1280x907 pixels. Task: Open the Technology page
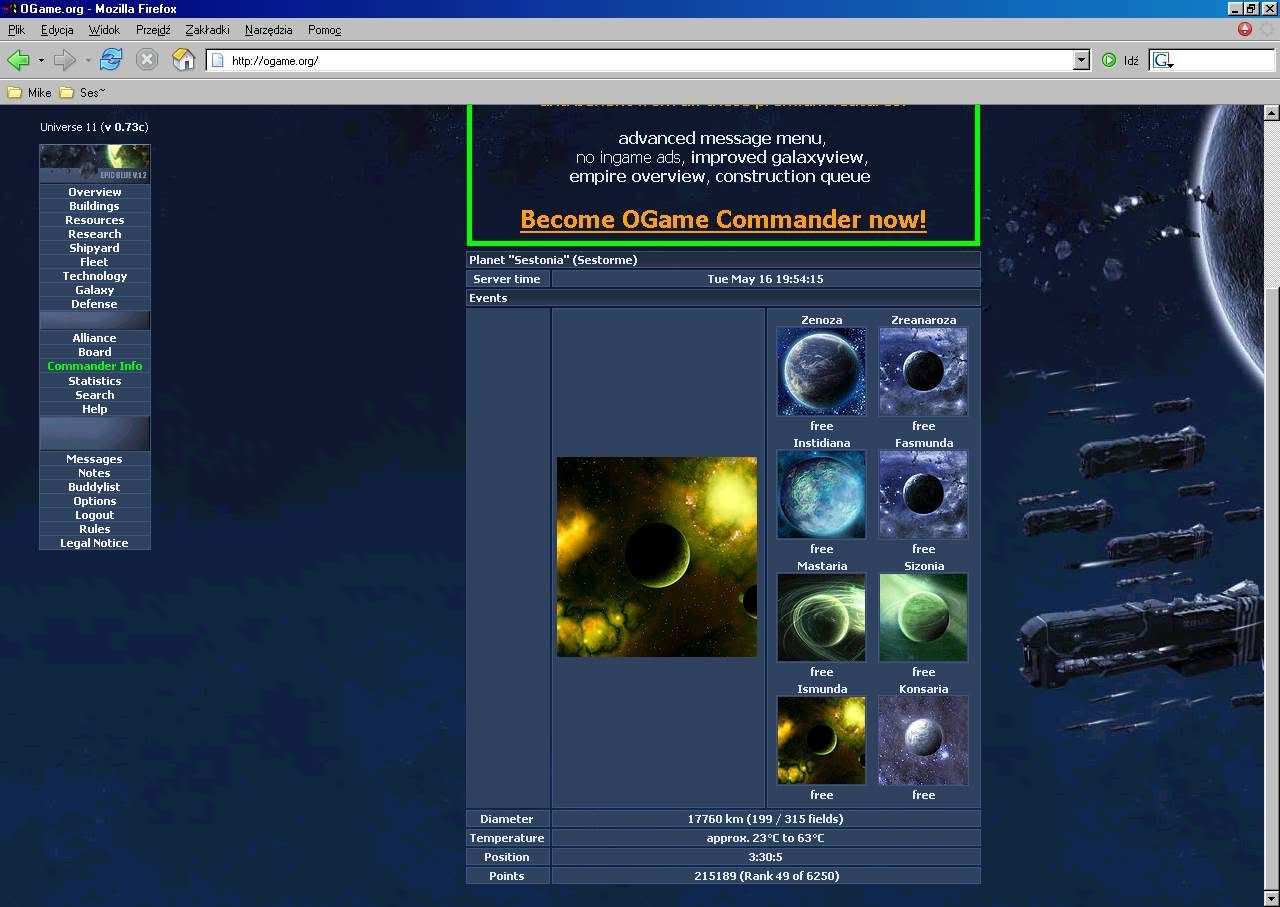[x=95, y=276]
